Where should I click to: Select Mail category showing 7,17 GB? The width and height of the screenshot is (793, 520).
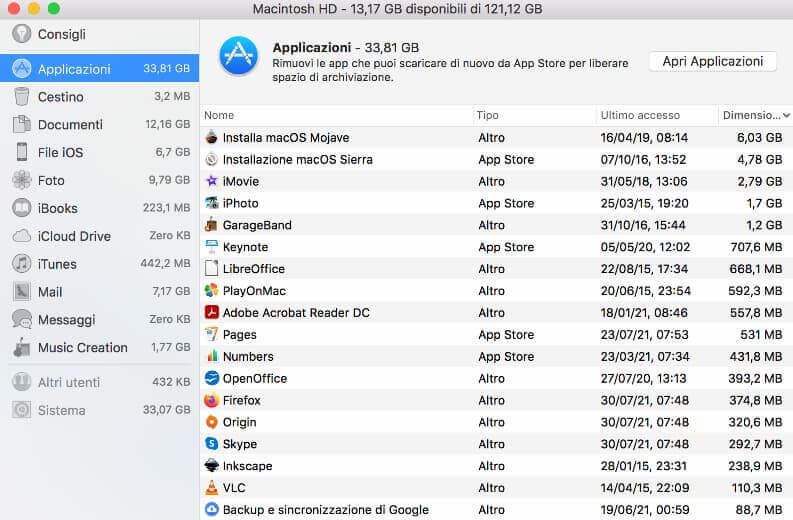(100, 291)
